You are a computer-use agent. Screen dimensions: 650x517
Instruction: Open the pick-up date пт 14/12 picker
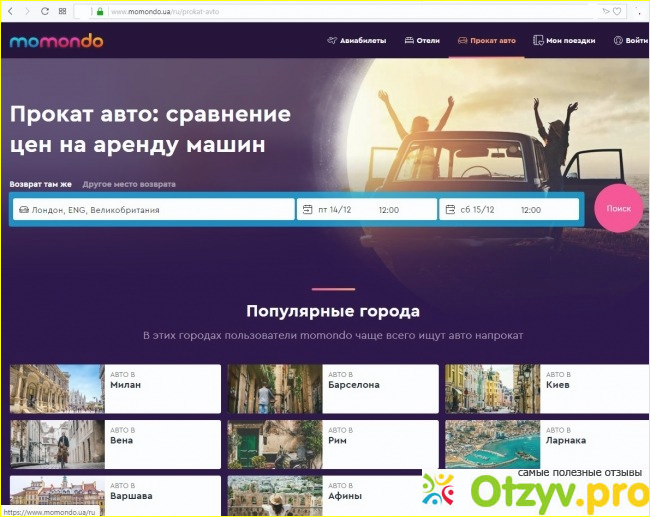coord(334,210)
